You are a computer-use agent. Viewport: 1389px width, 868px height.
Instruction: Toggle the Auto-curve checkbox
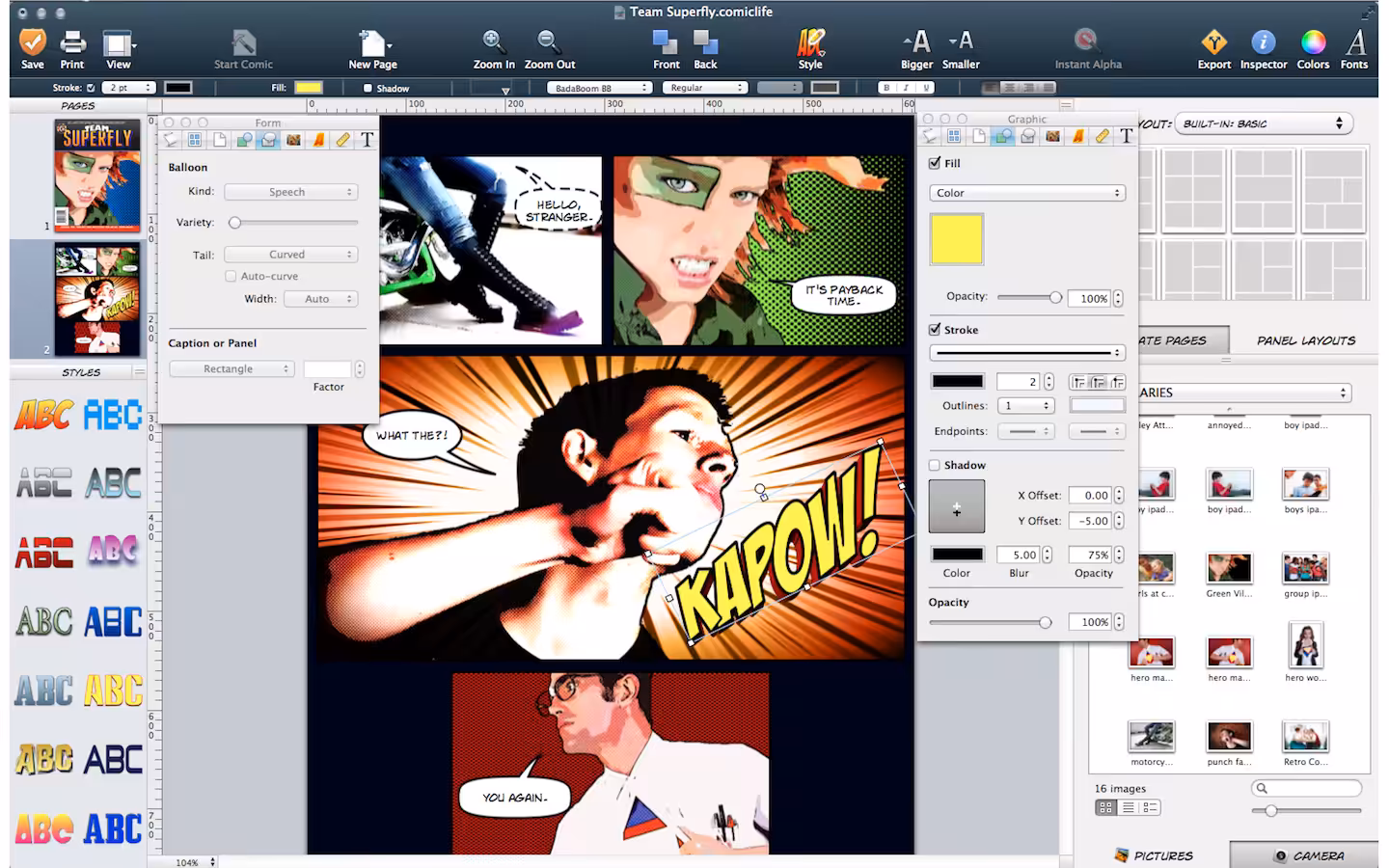coord(231,276)
